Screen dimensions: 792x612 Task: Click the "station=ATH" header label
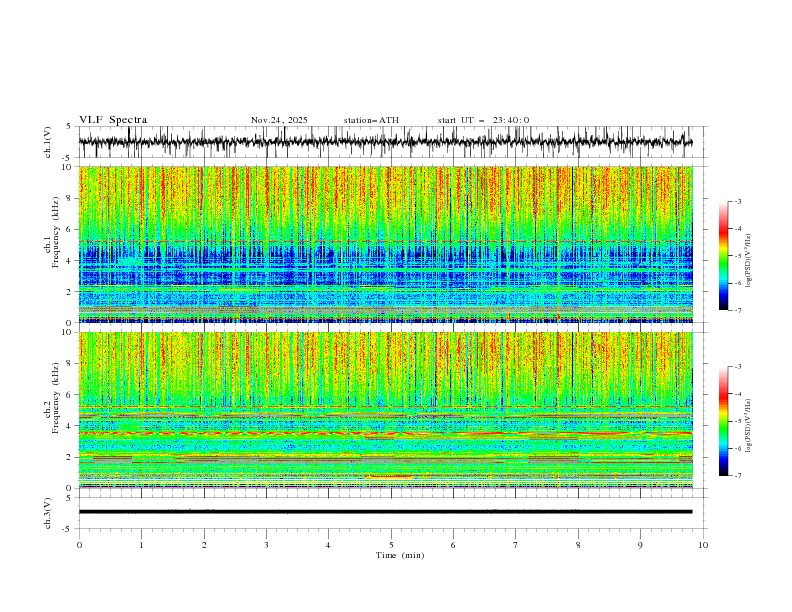371,120
